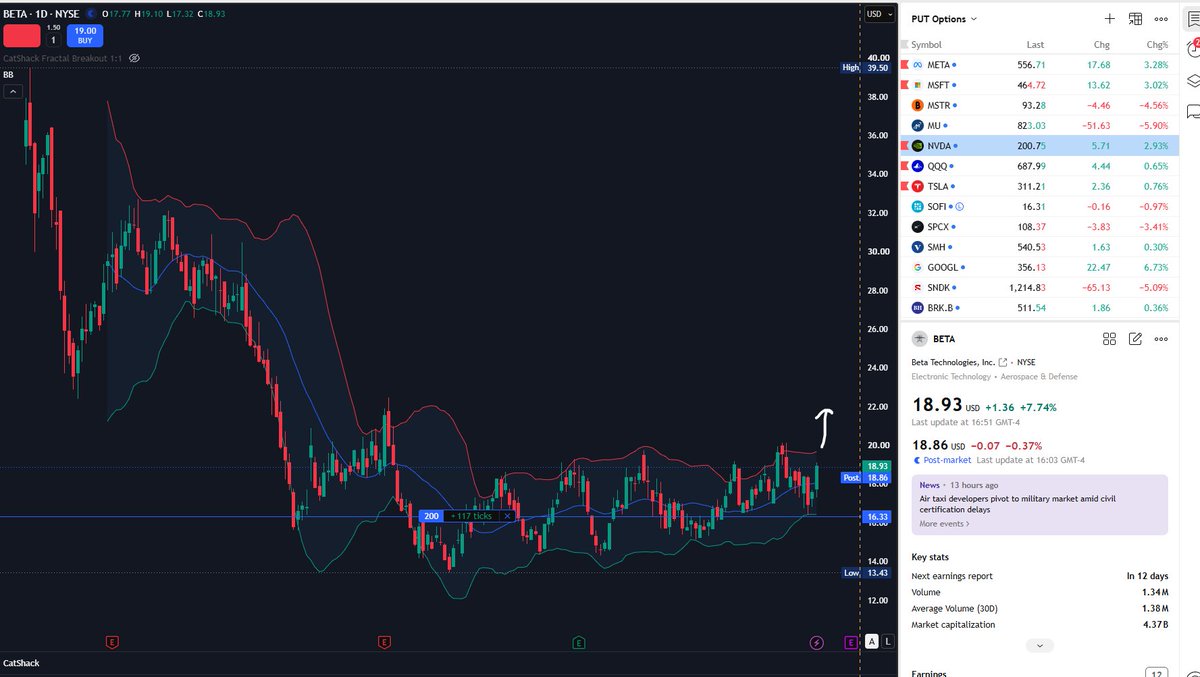Viewport: 1200px width, 677px height.
Task: Select the BRK.B watchlist row
Action: 1040,308
